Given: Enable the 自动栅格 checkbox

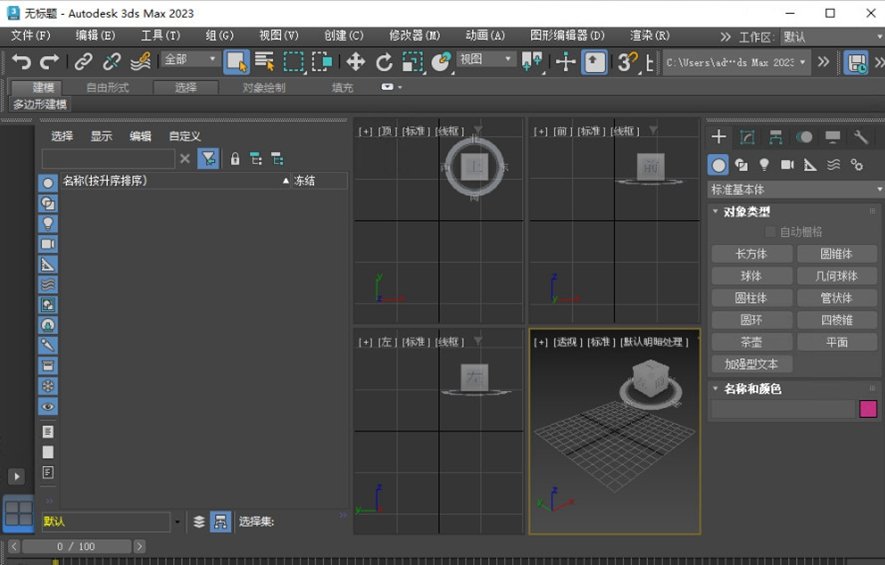Looking at the screenshot, I should click(770, 232).
